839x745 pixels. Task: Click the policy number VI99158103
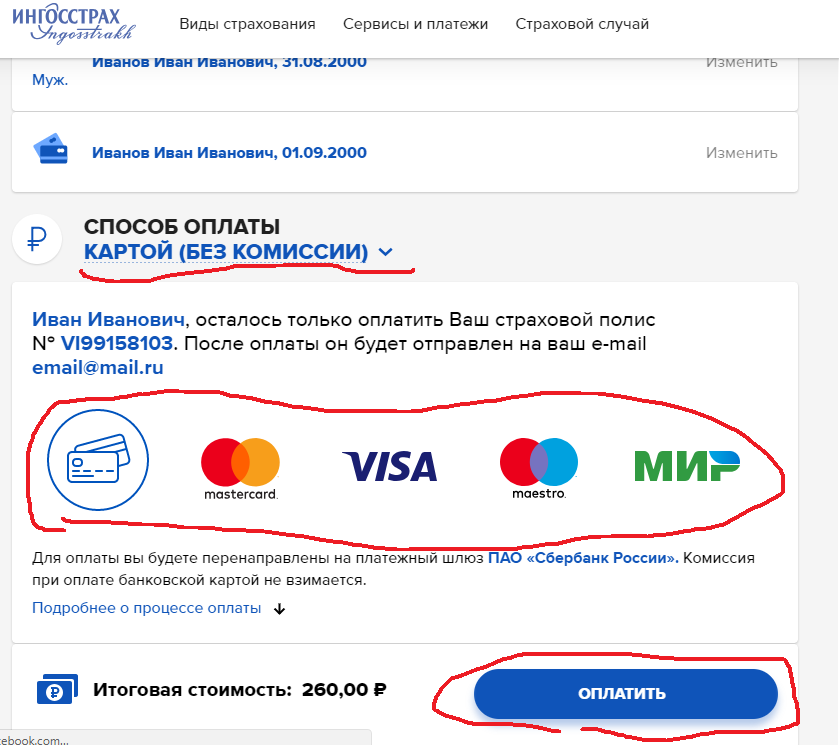click(x=117, y=343)
